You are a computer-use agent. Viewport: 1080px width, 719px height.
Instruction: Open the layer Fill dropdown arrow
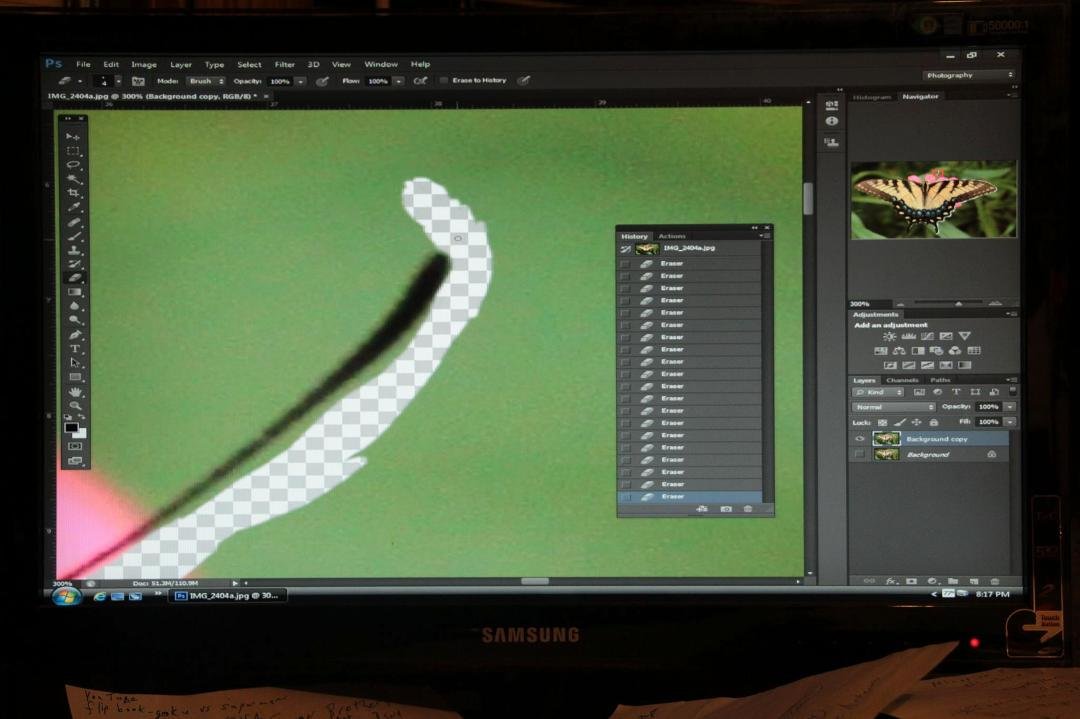[x=1010, y=422]
